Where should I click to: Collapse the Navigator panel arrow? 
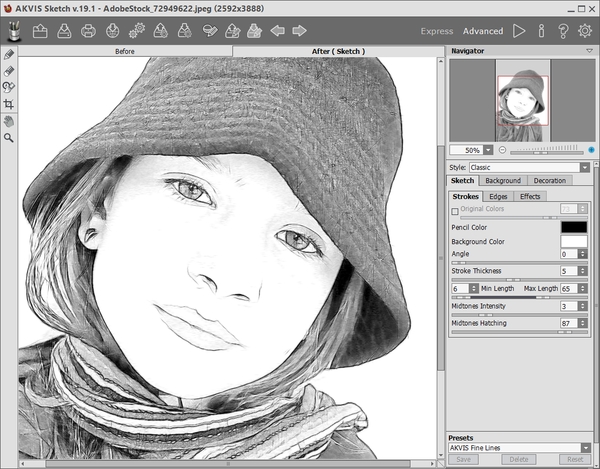tap(589, 51)
